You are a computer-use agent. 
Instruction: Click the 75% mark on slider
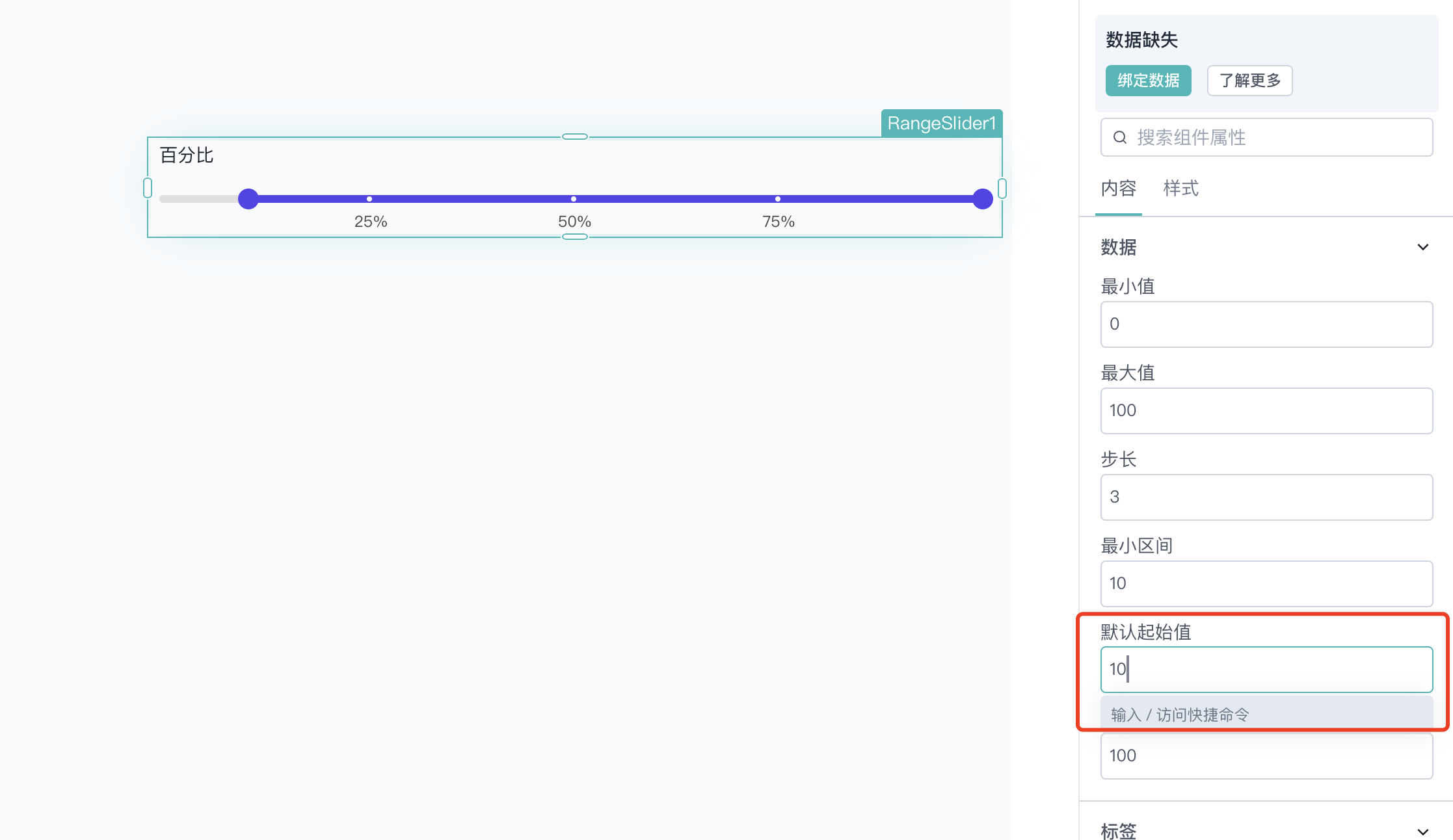pos(778,199)
